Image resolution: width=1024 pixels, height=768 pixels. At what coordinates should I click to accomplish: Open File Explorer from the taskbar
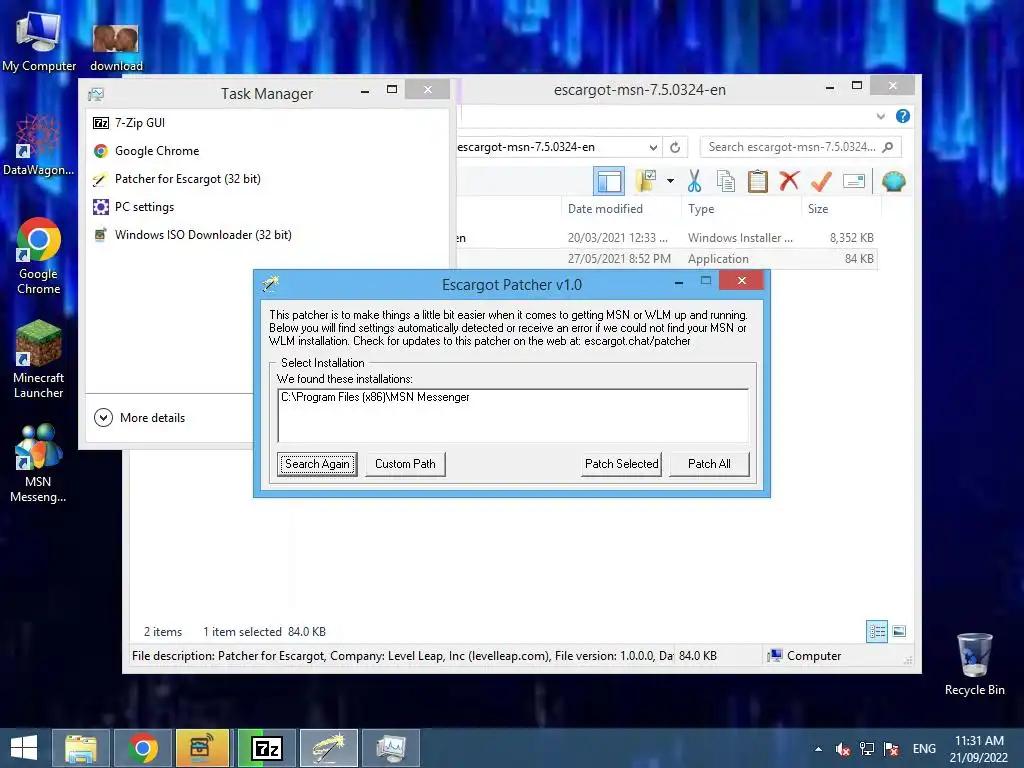click(80, 748)
